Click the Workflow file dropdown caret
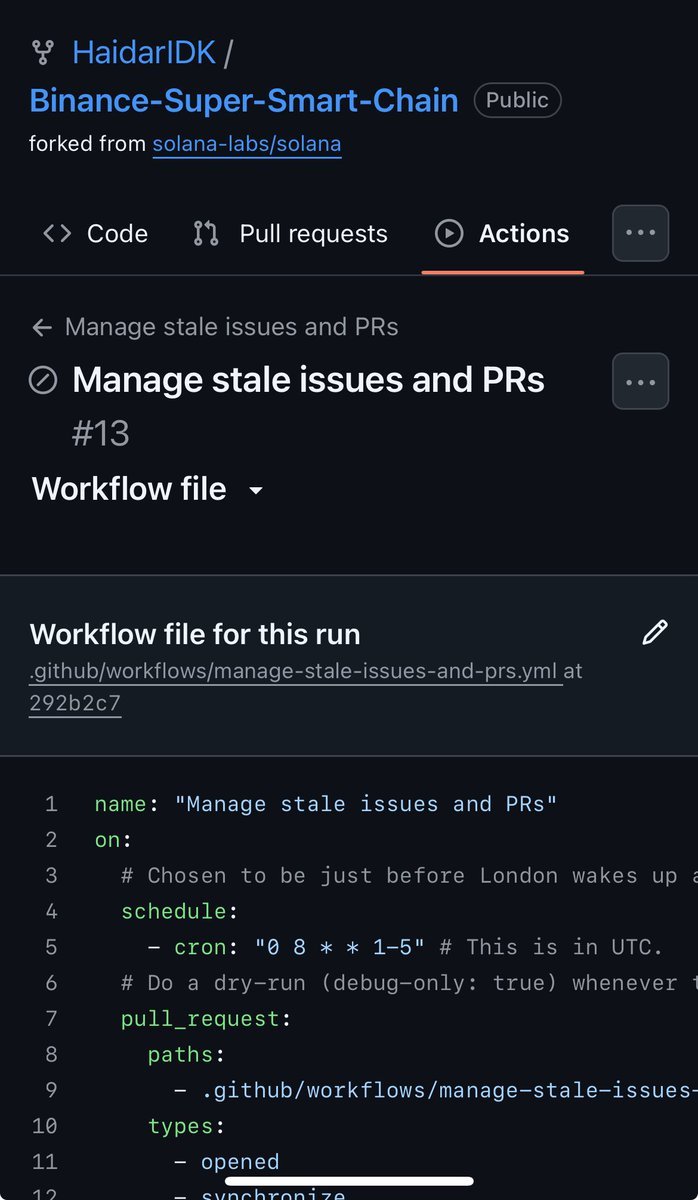The height and width of the screenshot is (1200, 698). [x=256, y=491]
